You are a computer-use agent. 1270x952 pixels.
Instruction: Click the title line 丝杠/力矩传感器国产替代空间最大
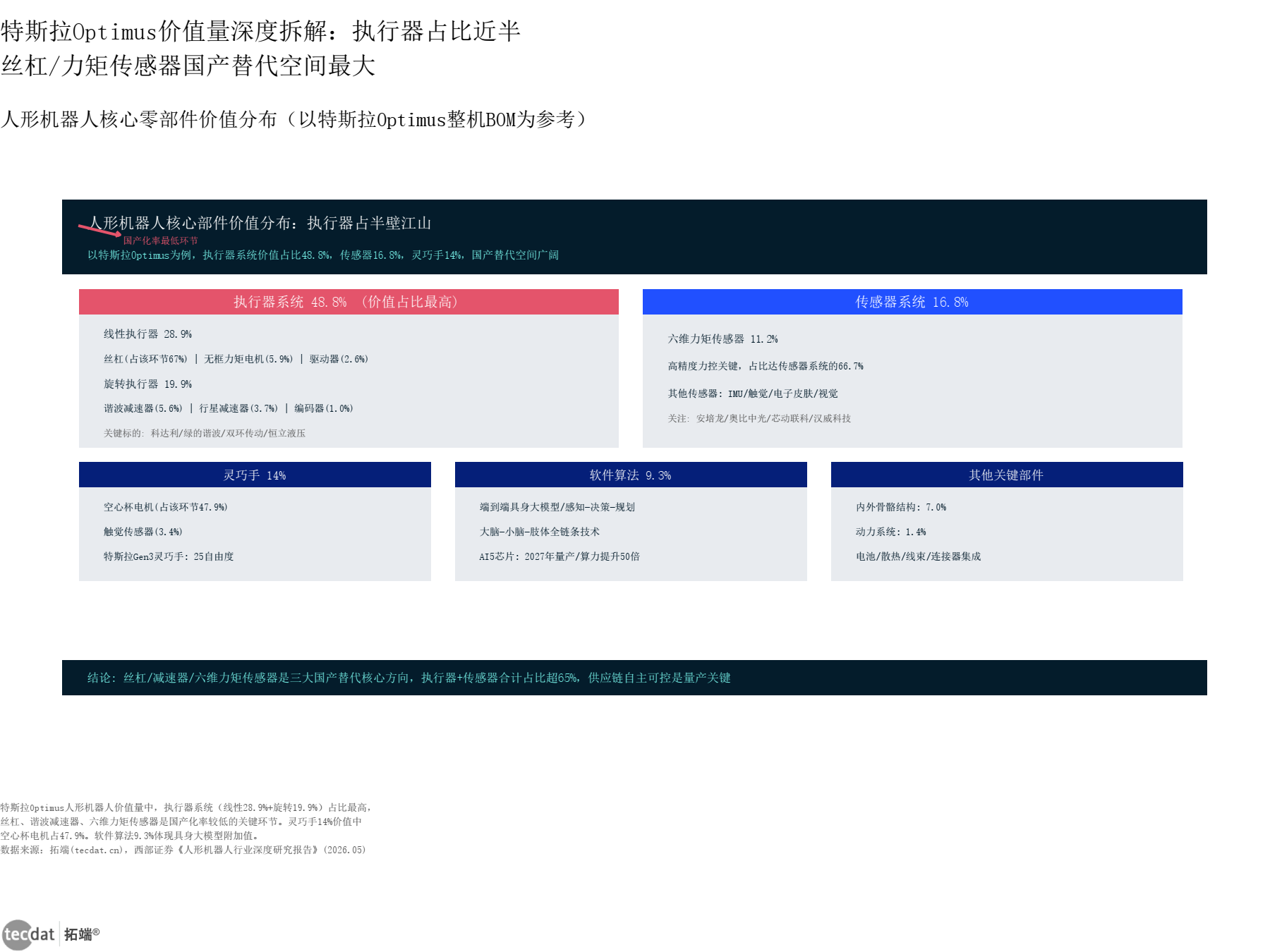pos(188,66)
